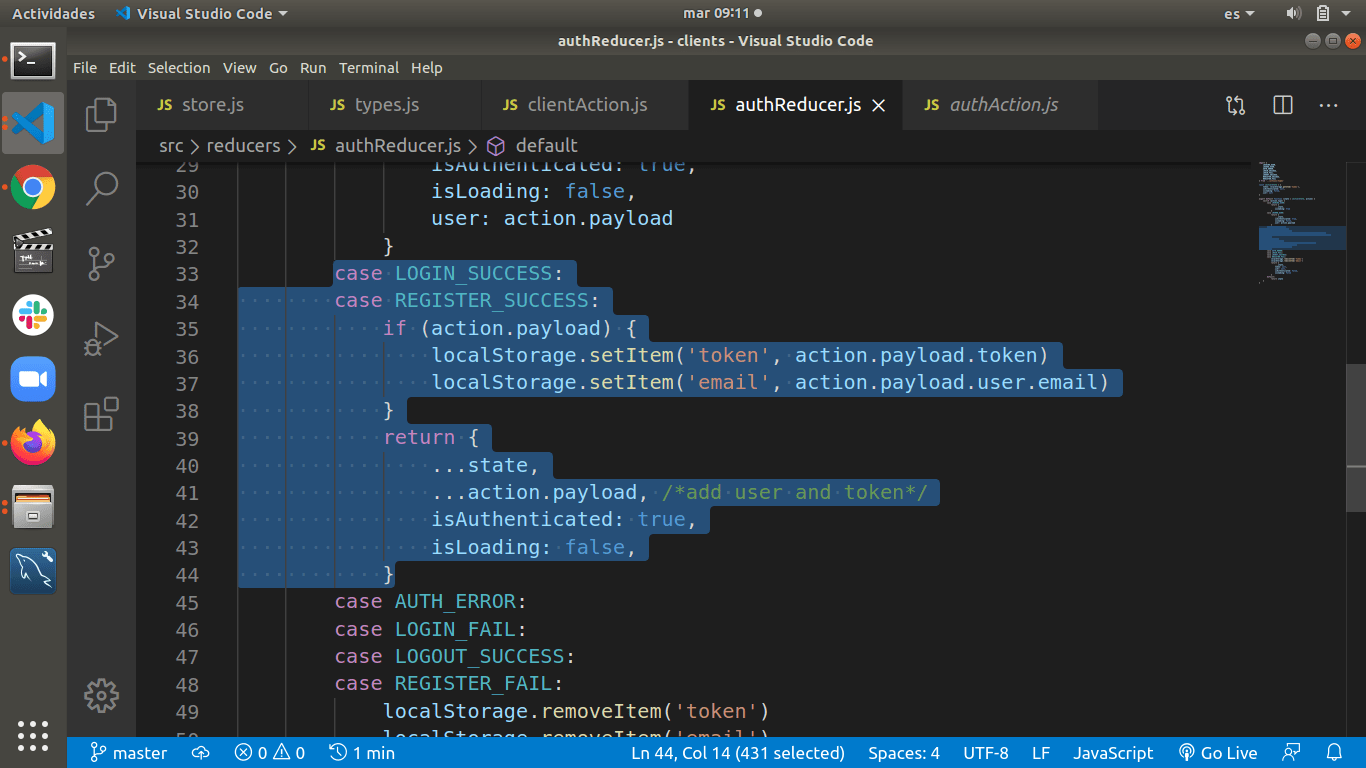The width and height of the screenshot is (1366, 768).
Task: Open the Manage gear in activity bar
Action: 101,696
